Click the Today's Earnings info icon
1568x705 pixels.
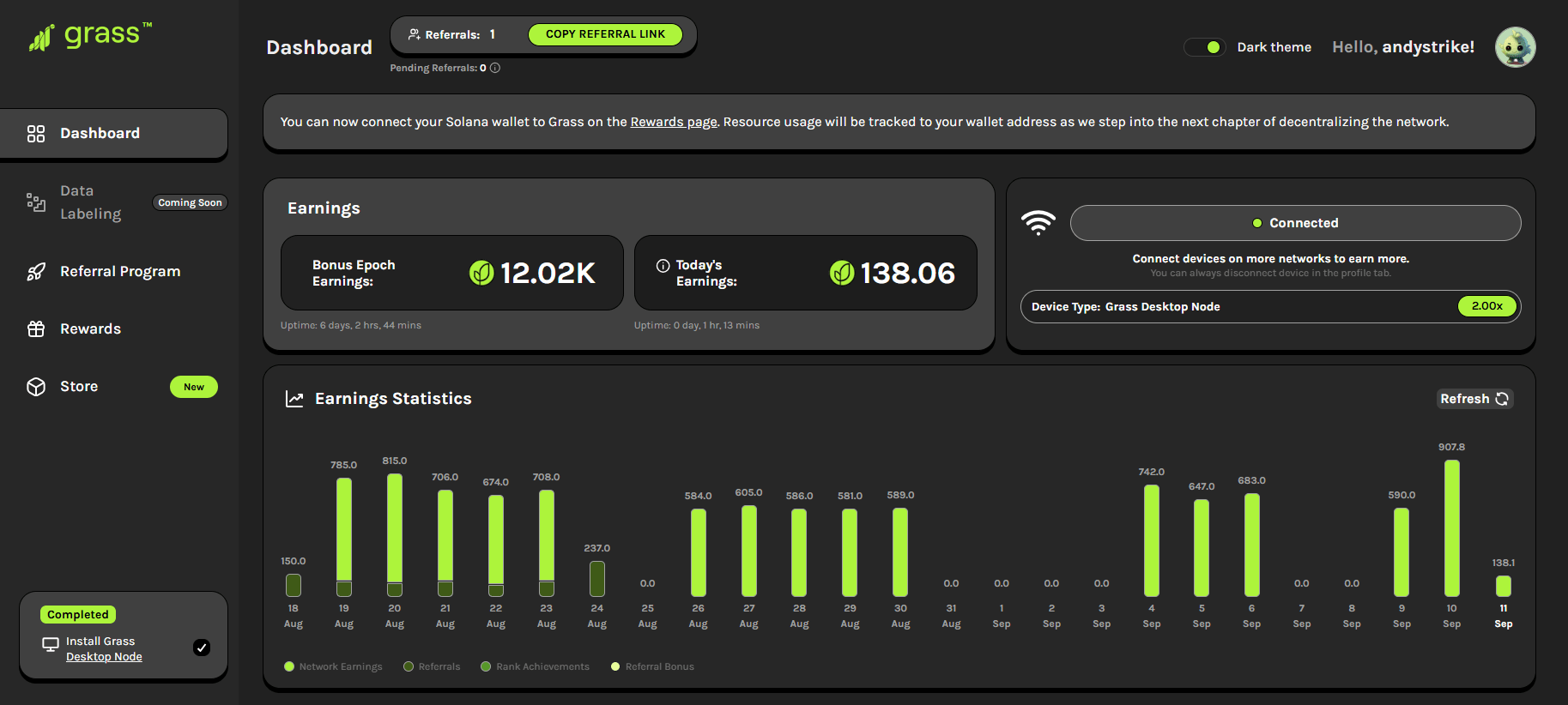point(663,266)
